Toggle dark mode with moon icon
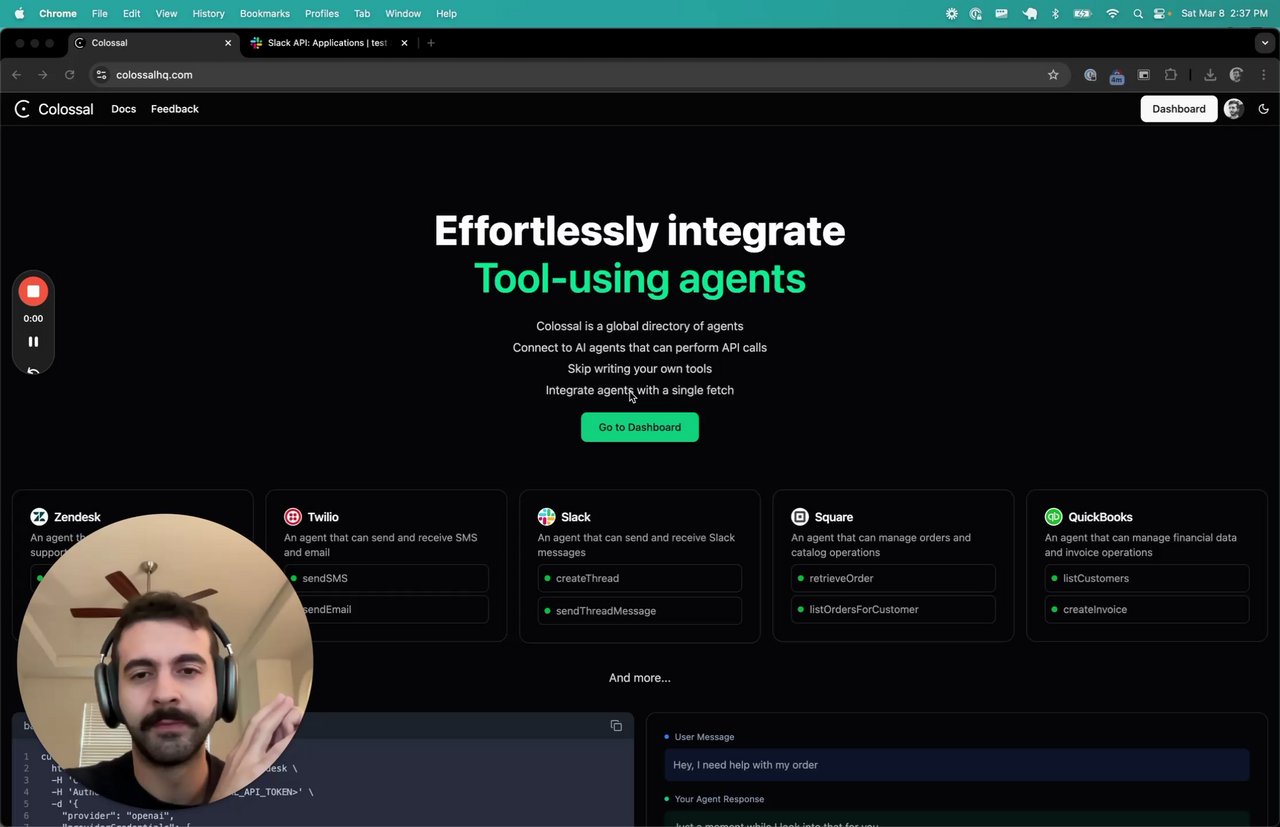Image resolution: width=1280 pixels, height=827 pixels. [x=1264, y=109]
